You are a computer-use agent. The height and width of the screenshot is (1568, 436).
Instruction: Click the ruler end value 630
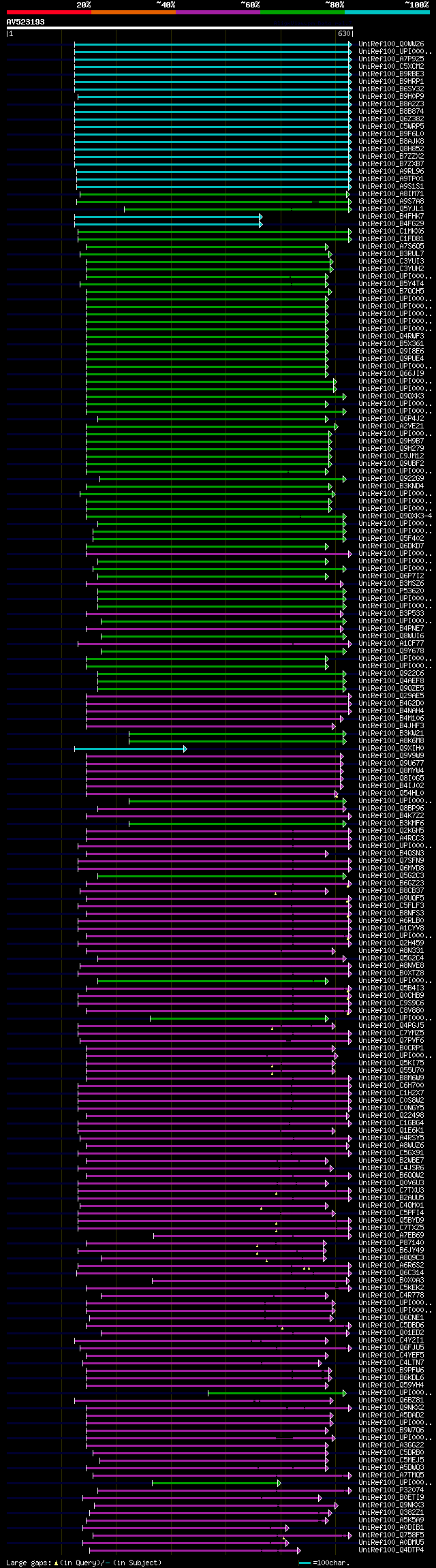pyautogui.click(x=344, y=33)
